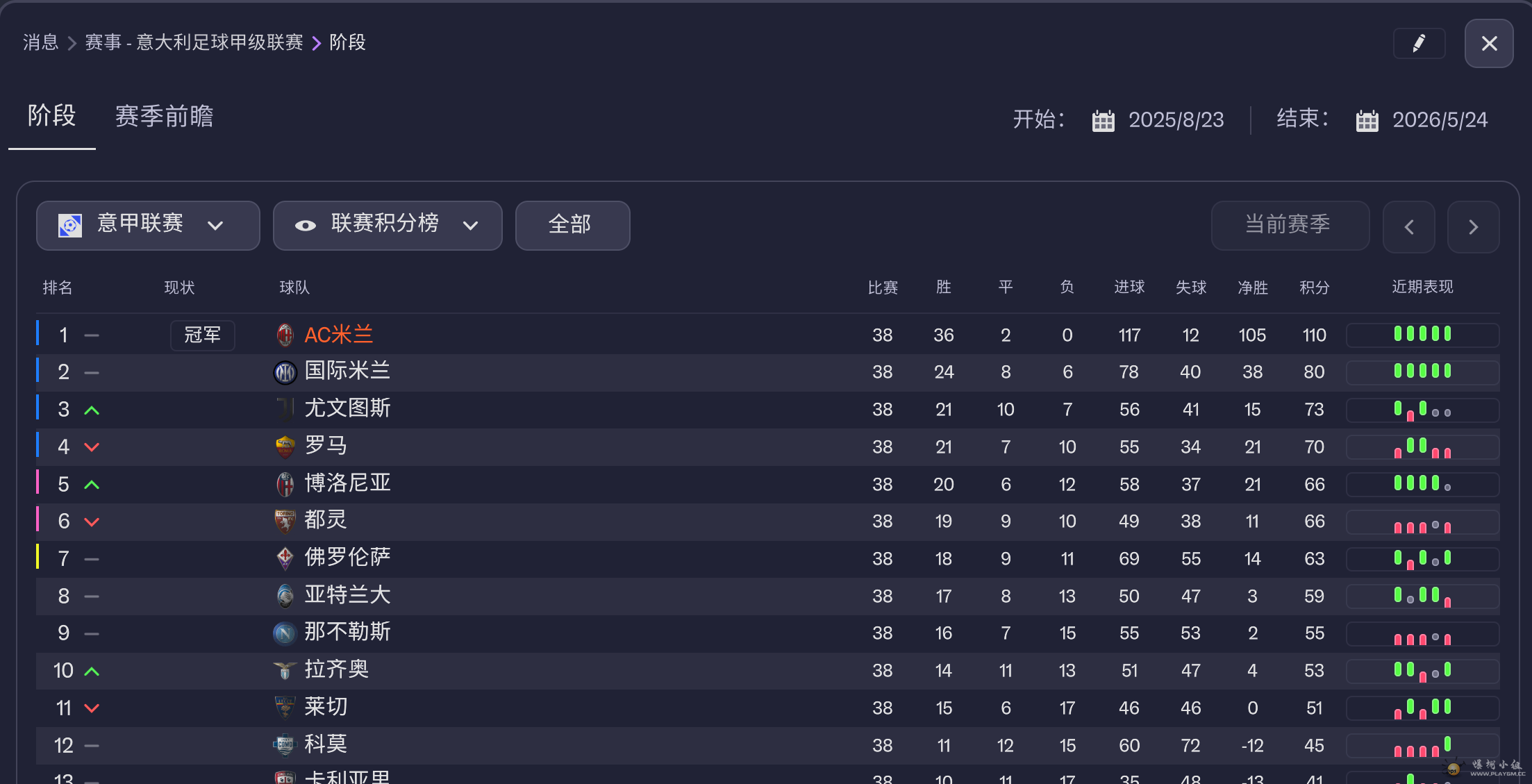
Task: Click AC米兰 recent form indicator bars
Action: point(1422,335)
